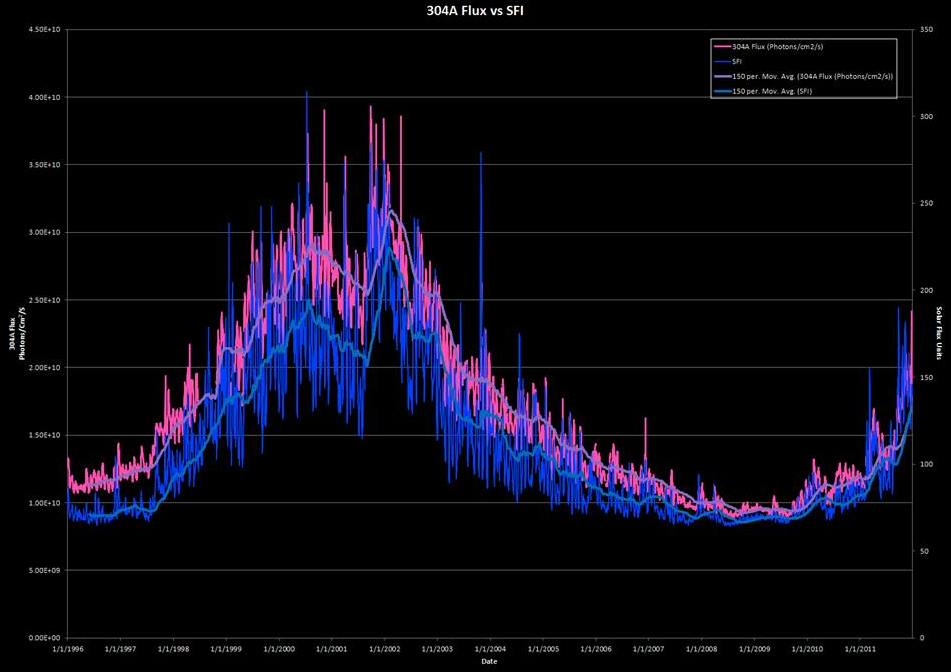Select the legend entry labeled SFI
The height and width of the screenshot is (672, 951).
[738, 61]
